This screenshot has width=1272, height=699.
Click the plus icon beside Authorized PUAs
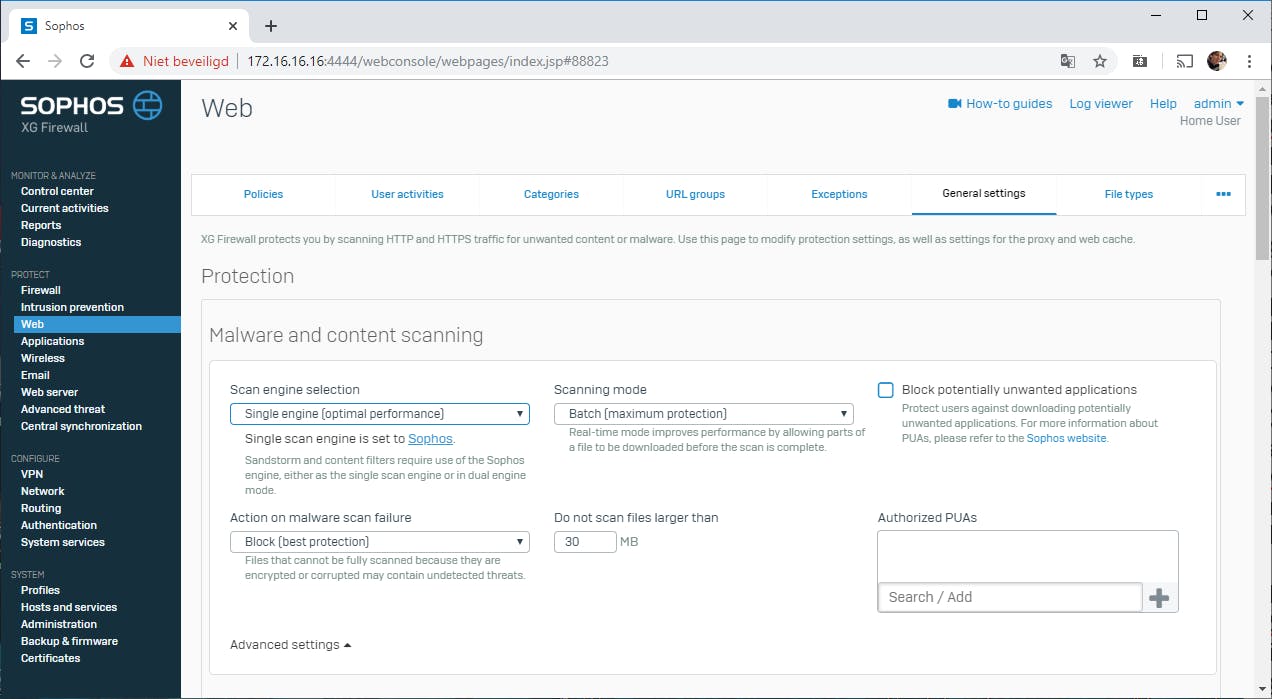click(1159, 598)
